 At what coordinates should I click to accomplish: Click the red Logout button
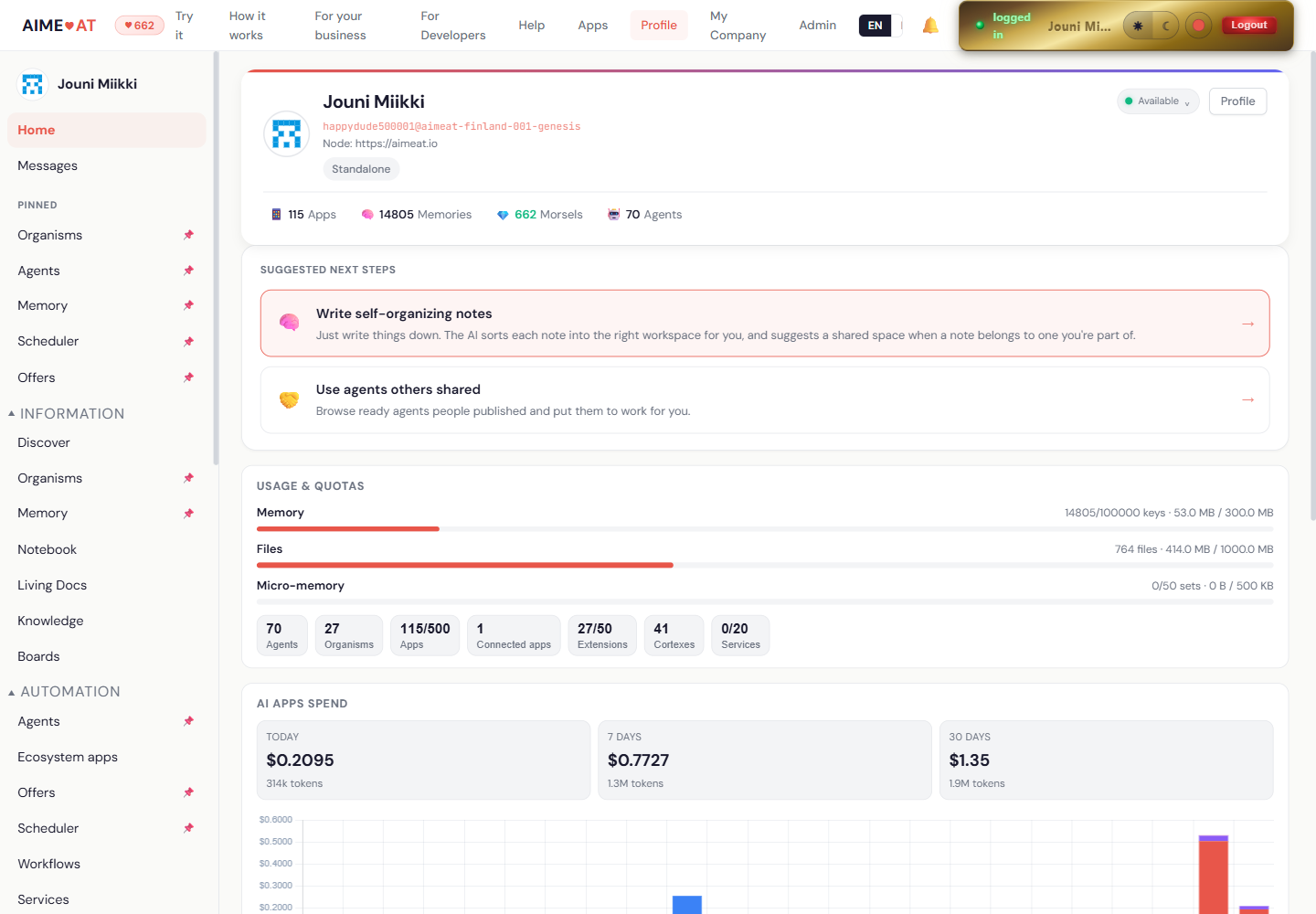(x=1248, y=25)
